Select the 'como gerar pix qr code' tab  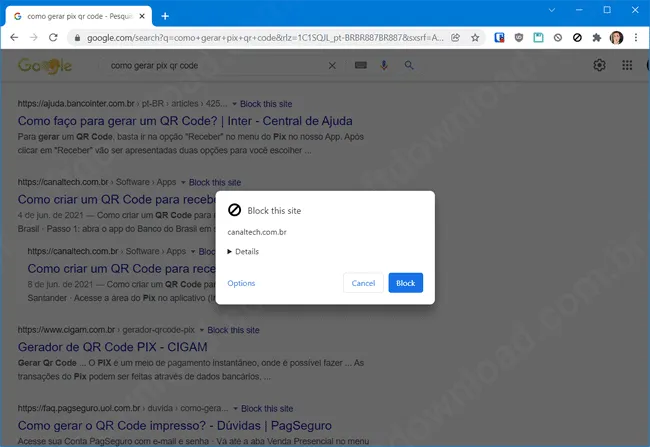[79, 16]
